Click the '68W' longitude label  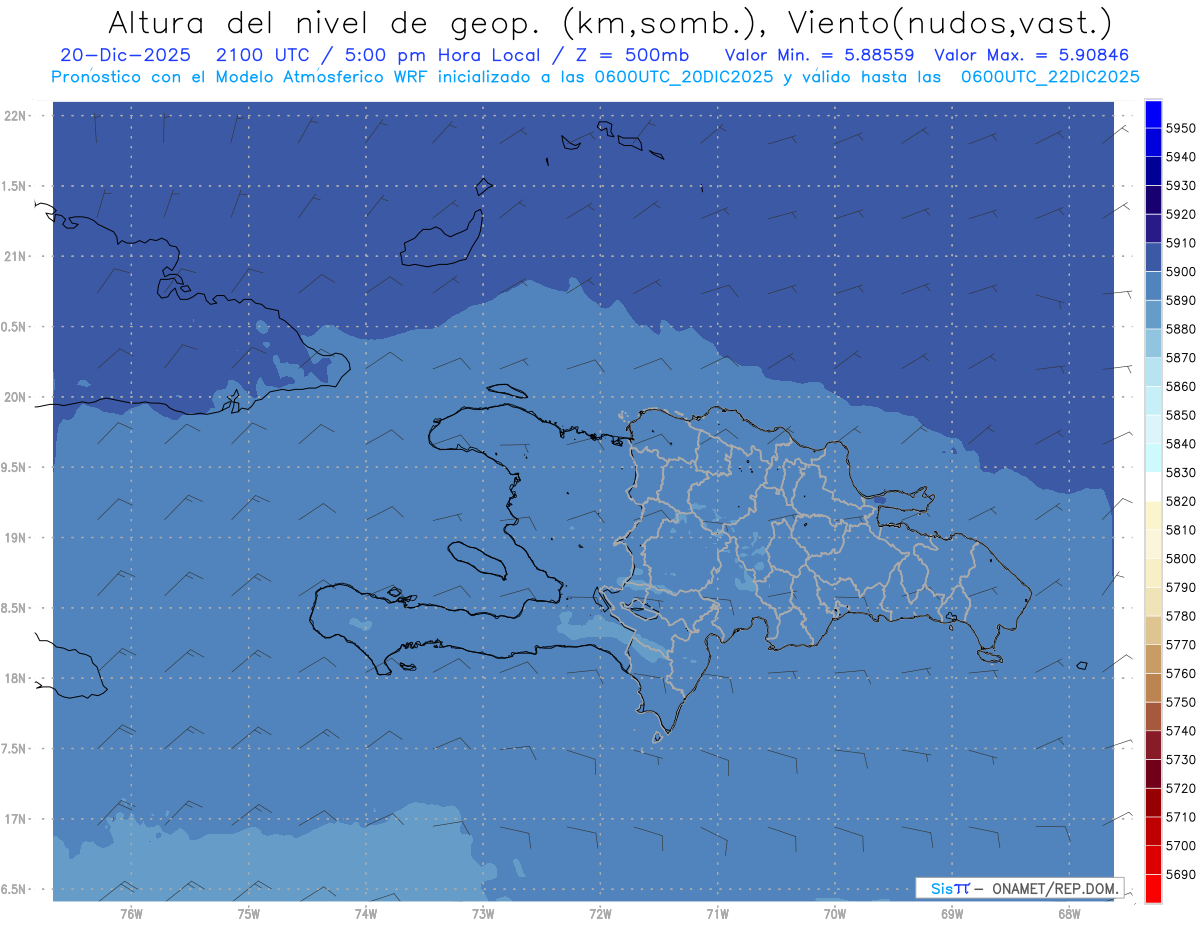[1069, 914]
